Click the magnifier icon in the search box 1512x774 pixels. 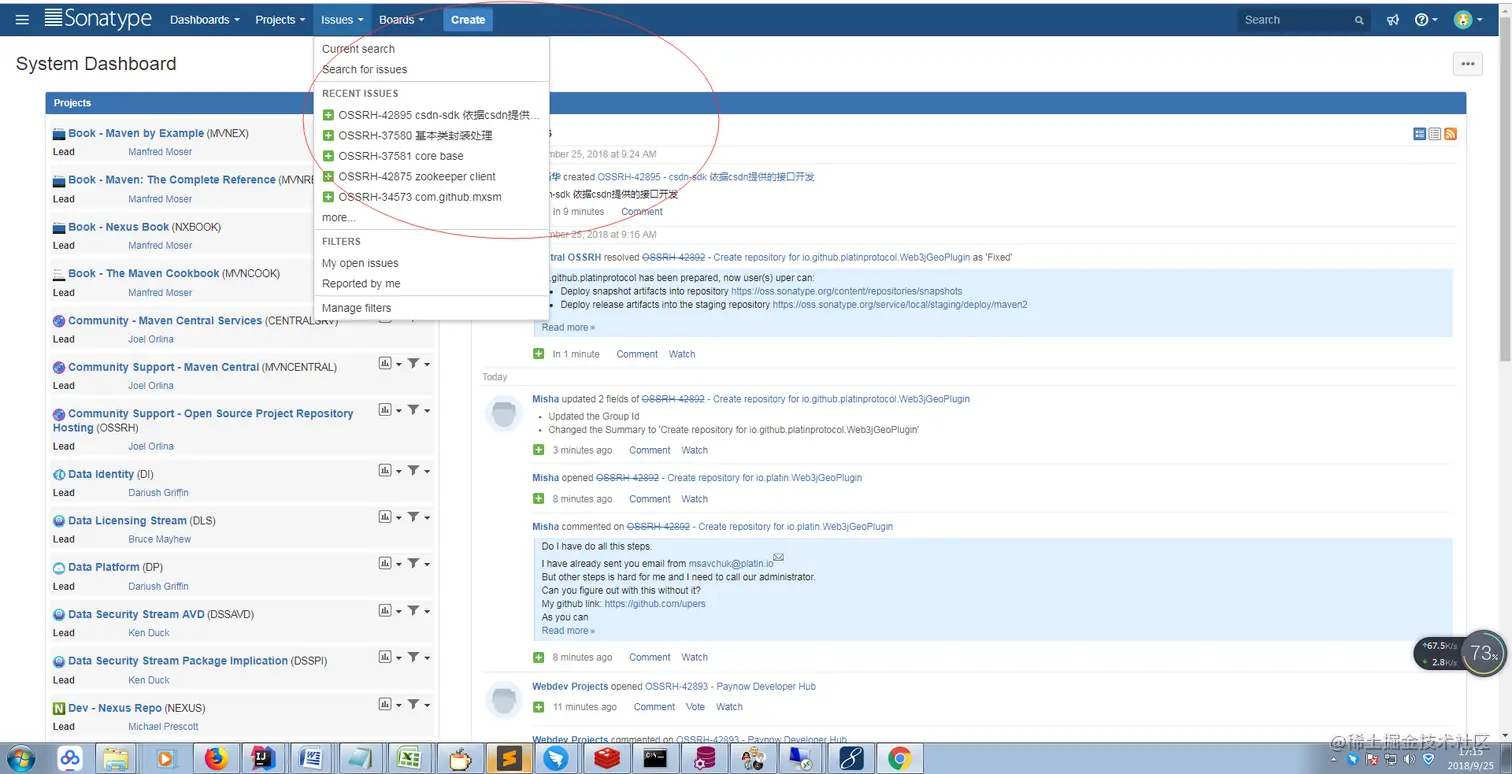click(x=1359, y=20)
